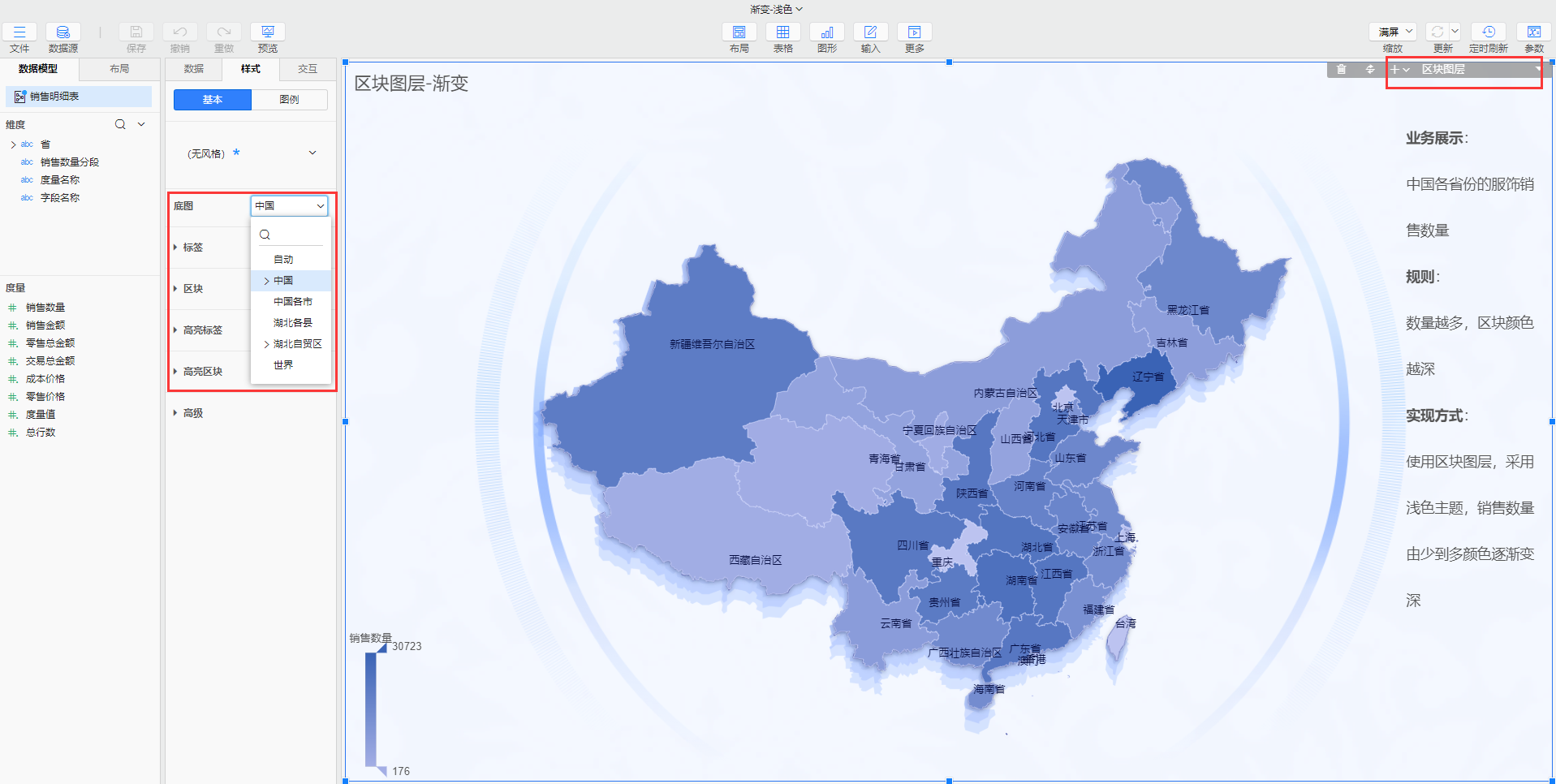Click the 数据源 data source icon
This screenshot has width=1556, height=784.
(x=62, y=32)
